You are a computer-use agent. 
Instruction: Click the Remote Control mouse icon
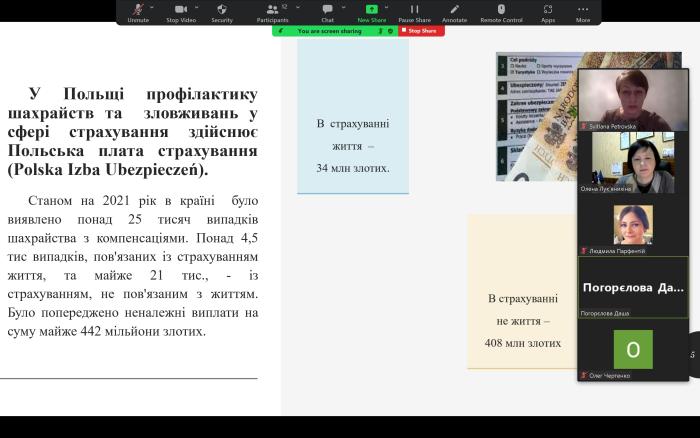tap(501, 9)
